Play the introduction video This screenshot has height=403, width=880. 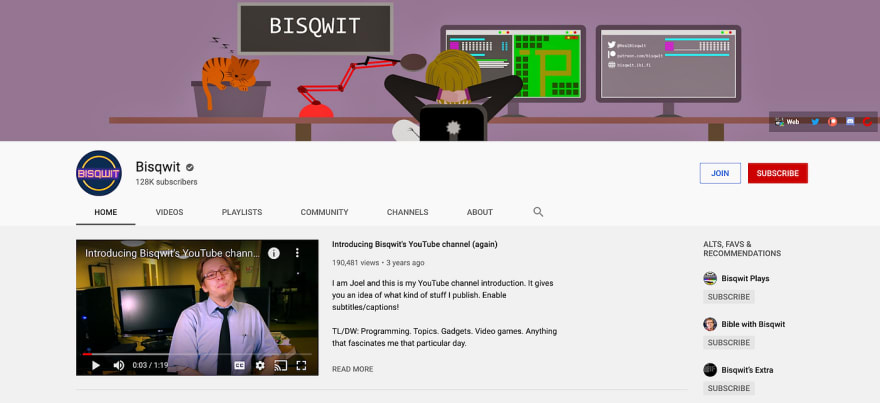(x=95, y=365)
